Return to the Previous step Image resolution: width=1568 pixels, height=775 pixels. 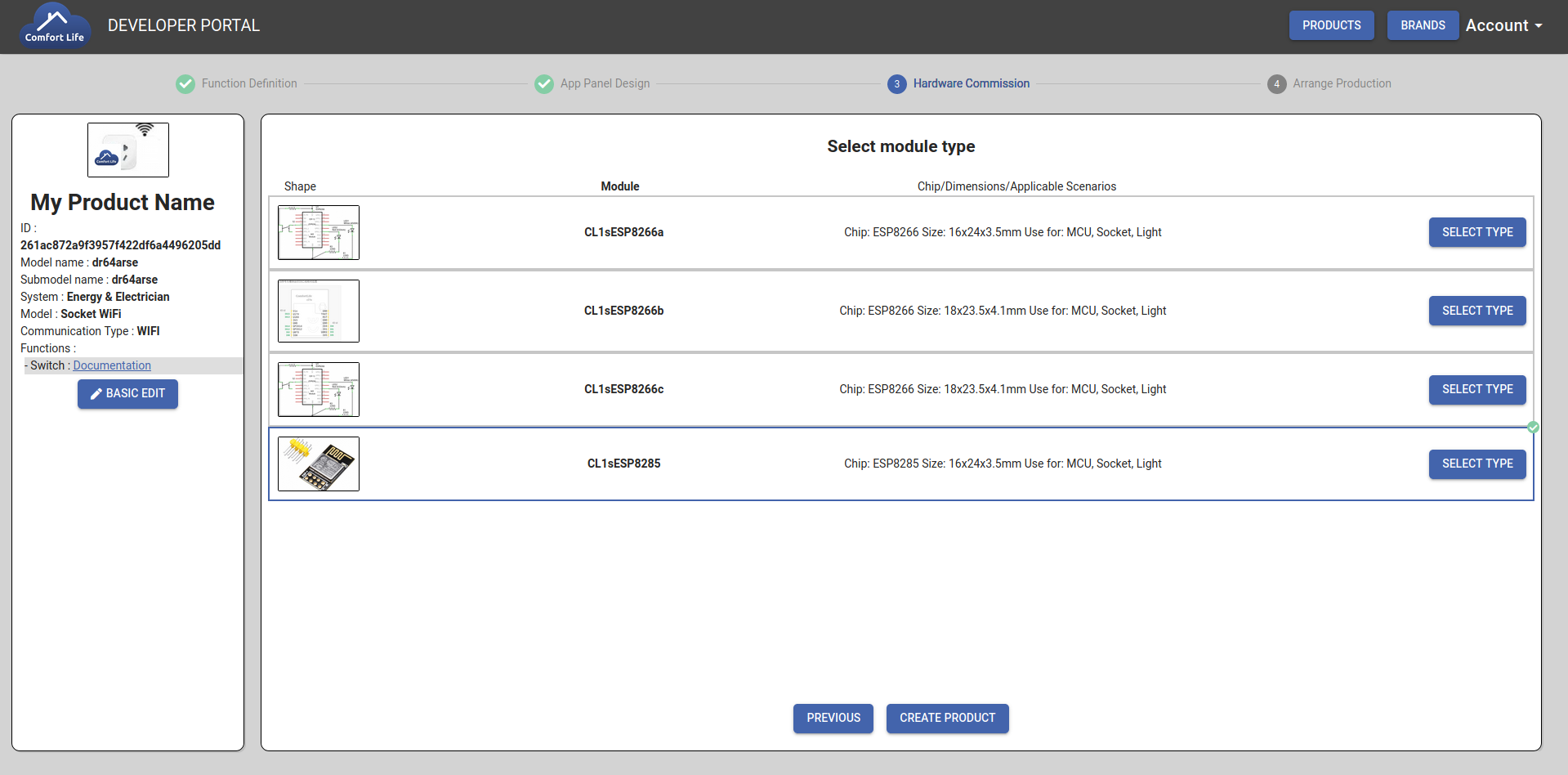[833, 718]
